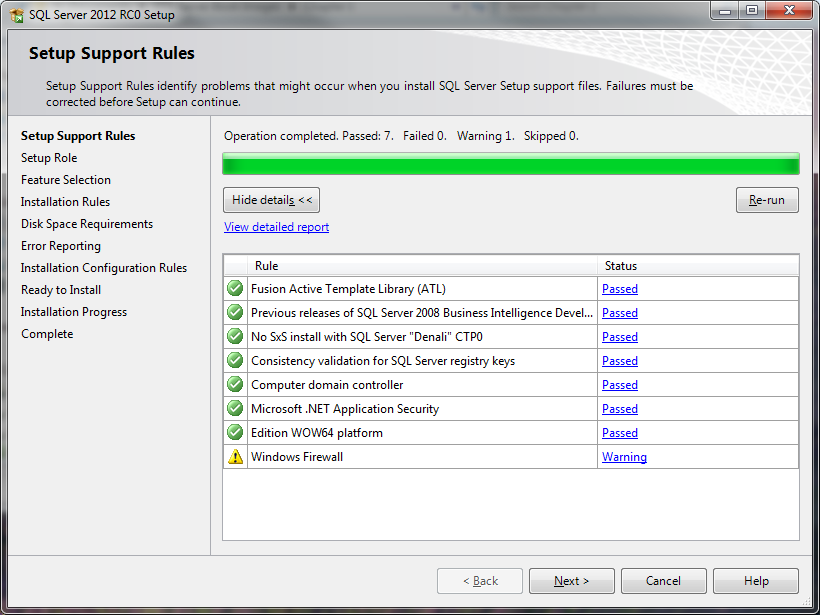Open Passed status for Consistency validation rule
820x615 pixels.
(620, 361)
